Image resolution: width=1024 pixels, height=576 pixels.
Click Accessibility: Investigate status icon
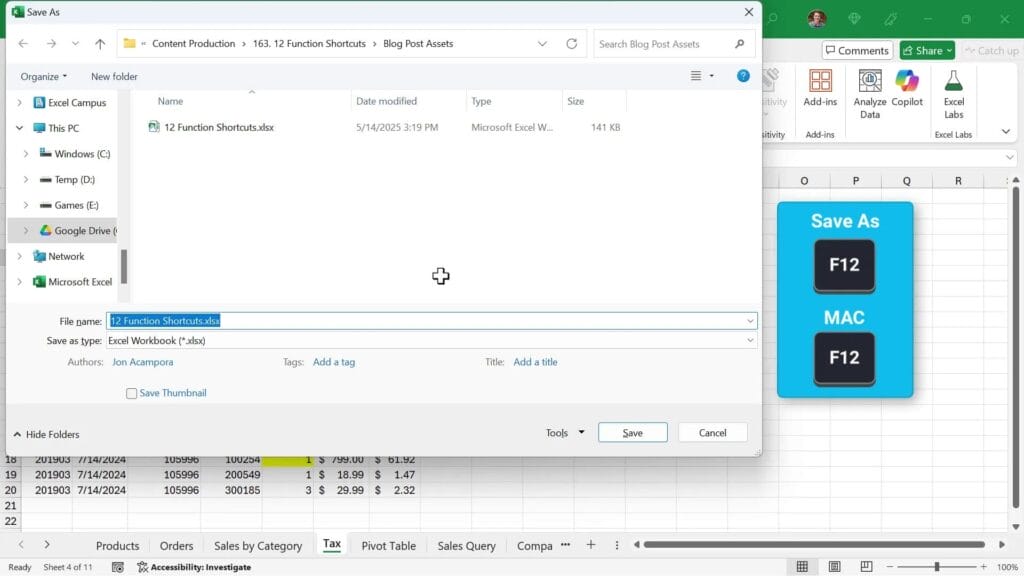tap(143, 567)
